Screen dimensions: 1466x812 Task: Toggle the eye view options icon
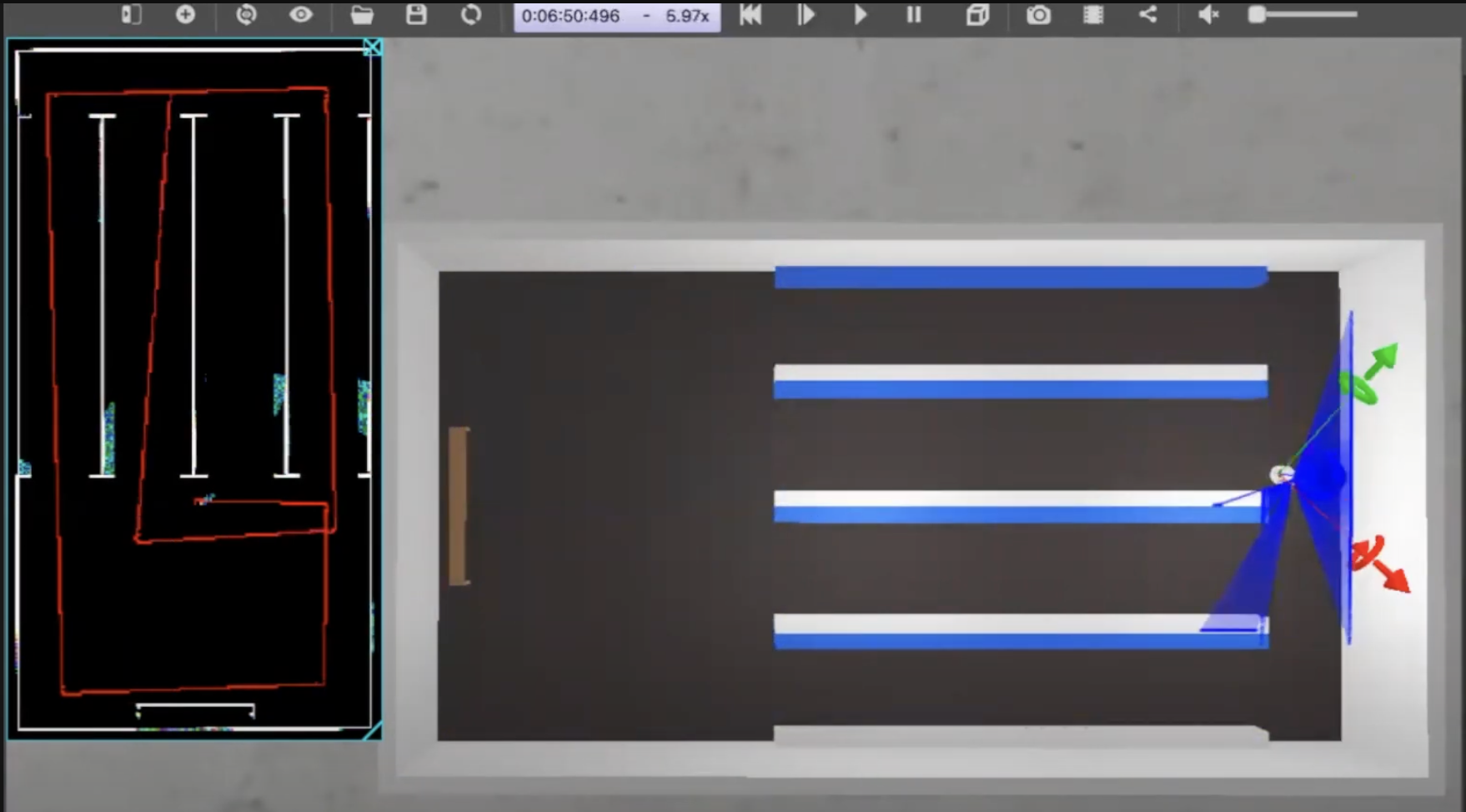(x=301, y=15)
